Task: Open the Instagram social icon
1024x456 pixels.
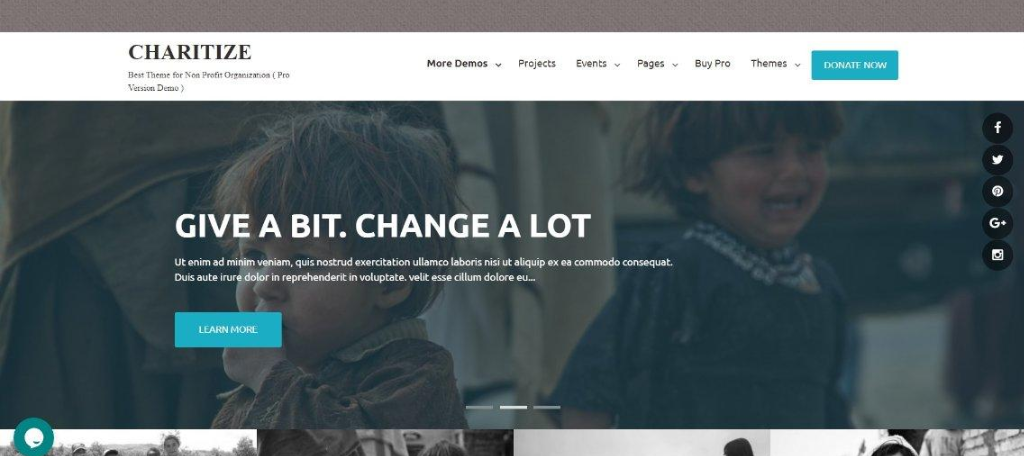Action: (x=997, y=255)
